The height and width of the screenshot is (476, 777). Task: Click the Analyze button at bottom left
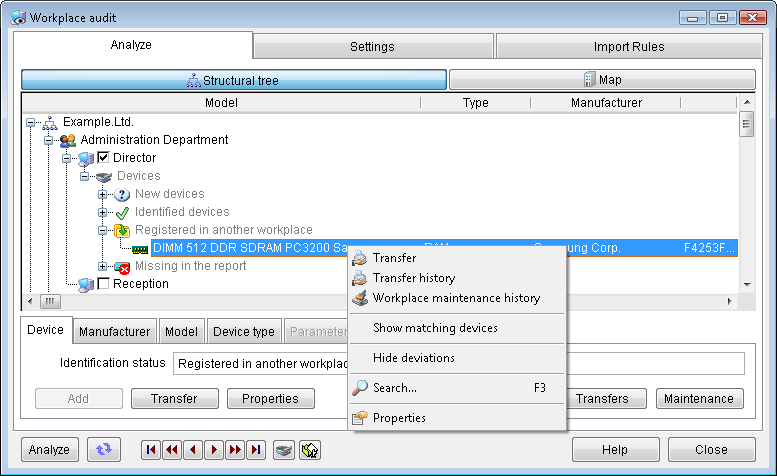[50, 450]
